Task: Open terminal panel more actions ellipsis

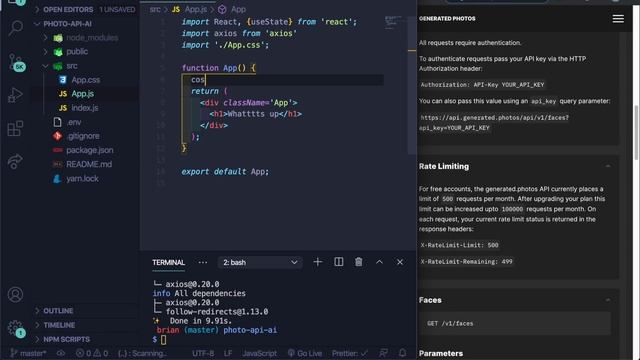Action: pos(202,262)
